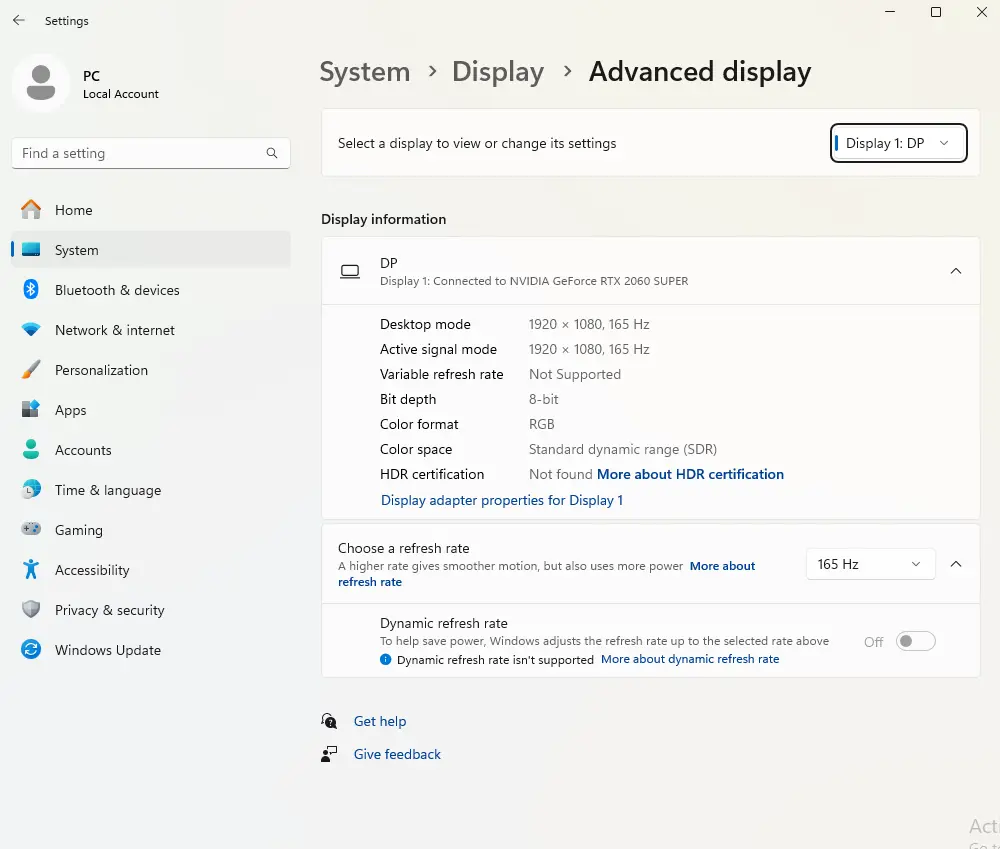Click the Desktop mode value 1920 × 1080, 165 Hz
1000x849 pixels.
pyautogui.click(x=589, y=324)
